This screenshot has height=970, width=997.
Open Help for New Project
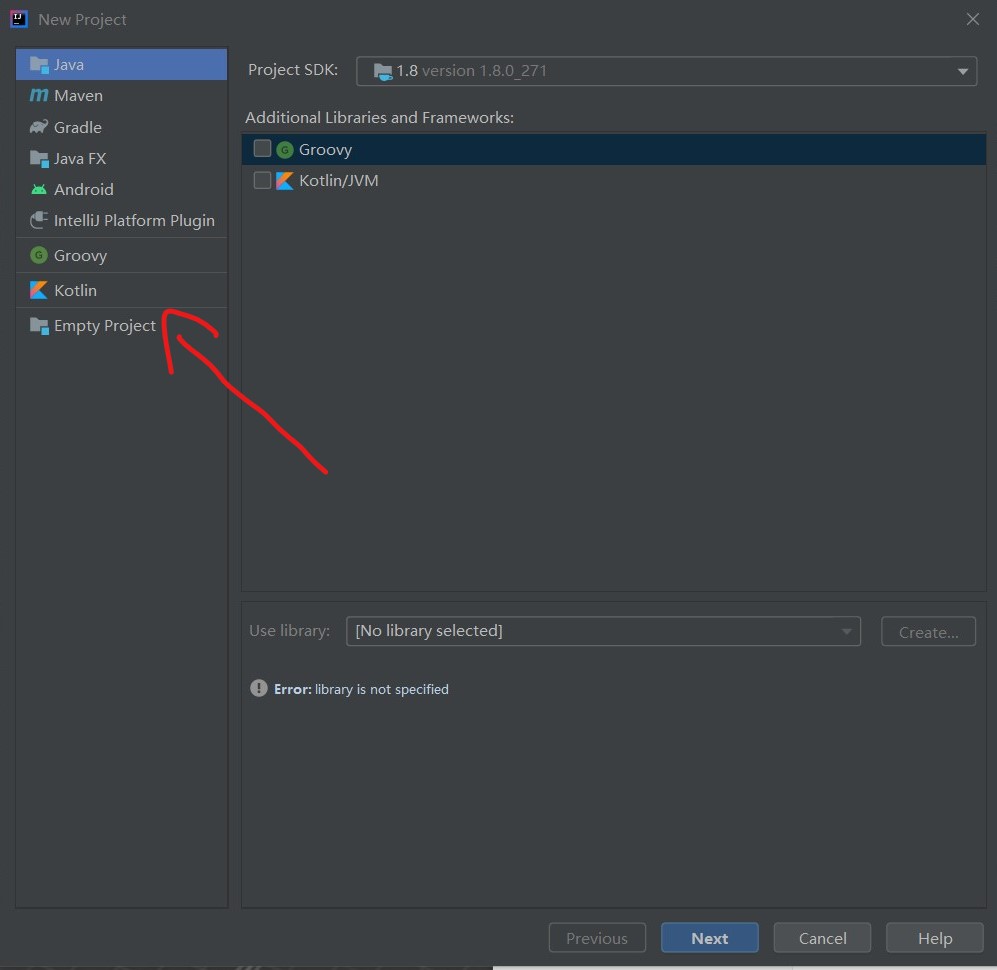point(935,938)
